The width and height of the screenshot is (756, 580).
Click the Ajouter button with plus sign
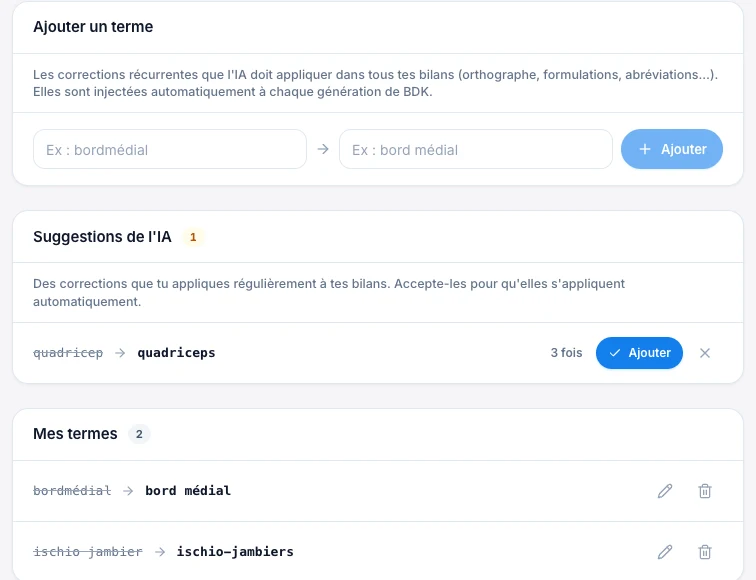coord(672,149)
